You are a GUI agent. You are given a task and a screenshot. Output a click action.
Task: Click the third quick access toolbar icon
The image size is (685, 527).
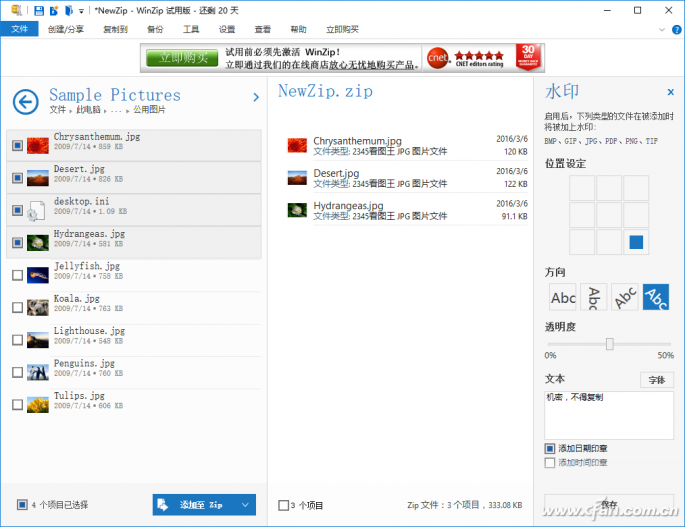[69, 10]
